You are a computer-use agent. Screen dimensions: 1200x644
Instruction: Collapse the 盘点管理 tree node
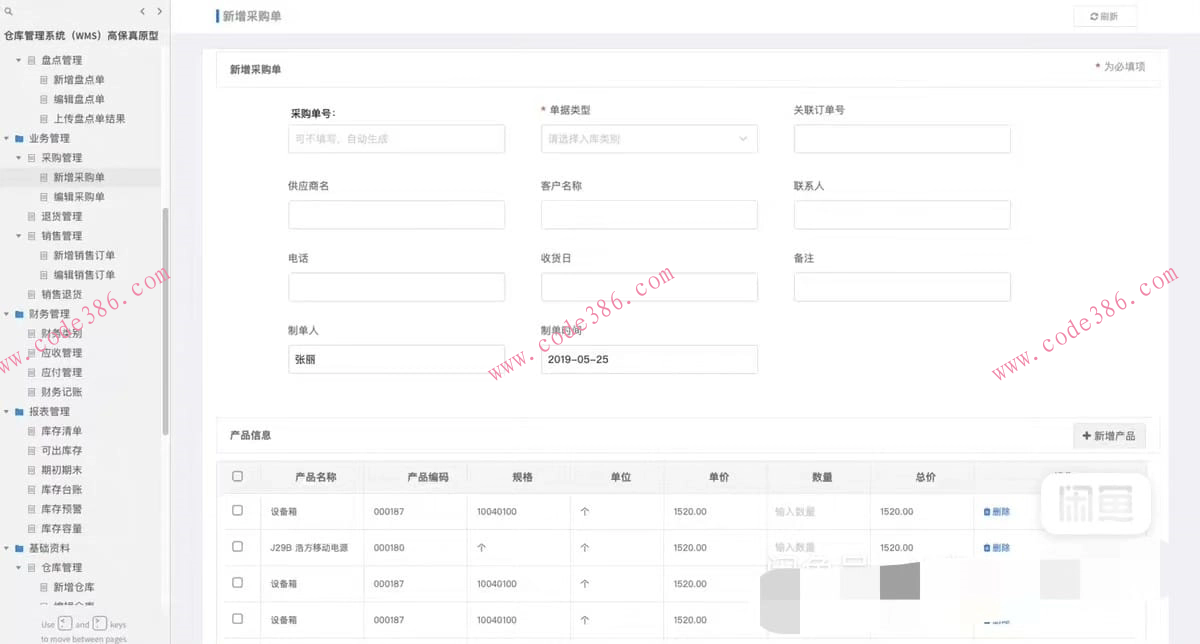coord(19,60)
